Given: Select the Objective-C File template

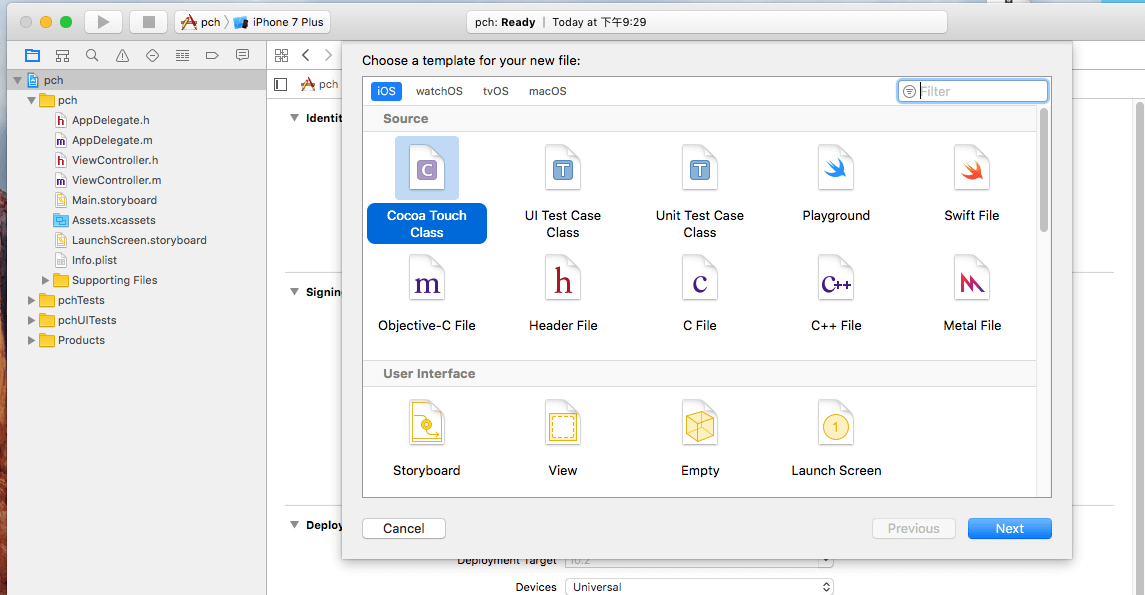Looking at the screenshot, I should click(x=427, y=283).
